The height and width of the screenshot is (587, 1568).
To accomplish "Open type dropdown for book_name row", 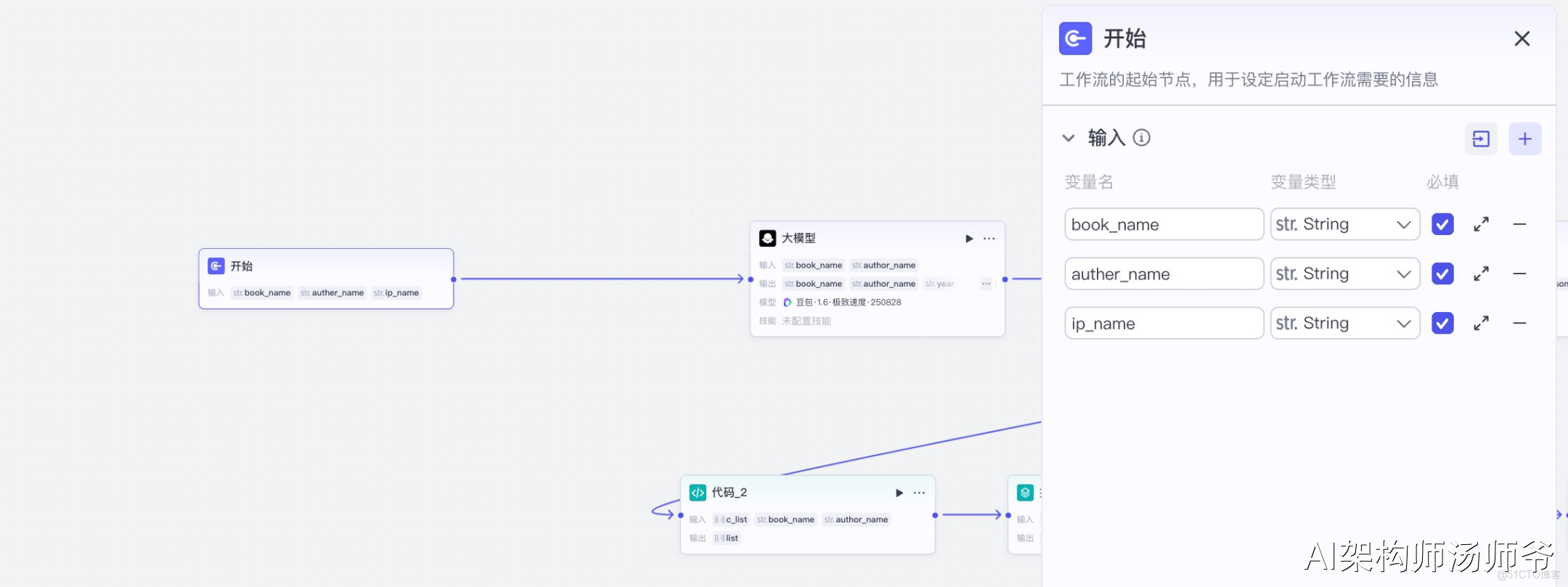I will 1345,224.
